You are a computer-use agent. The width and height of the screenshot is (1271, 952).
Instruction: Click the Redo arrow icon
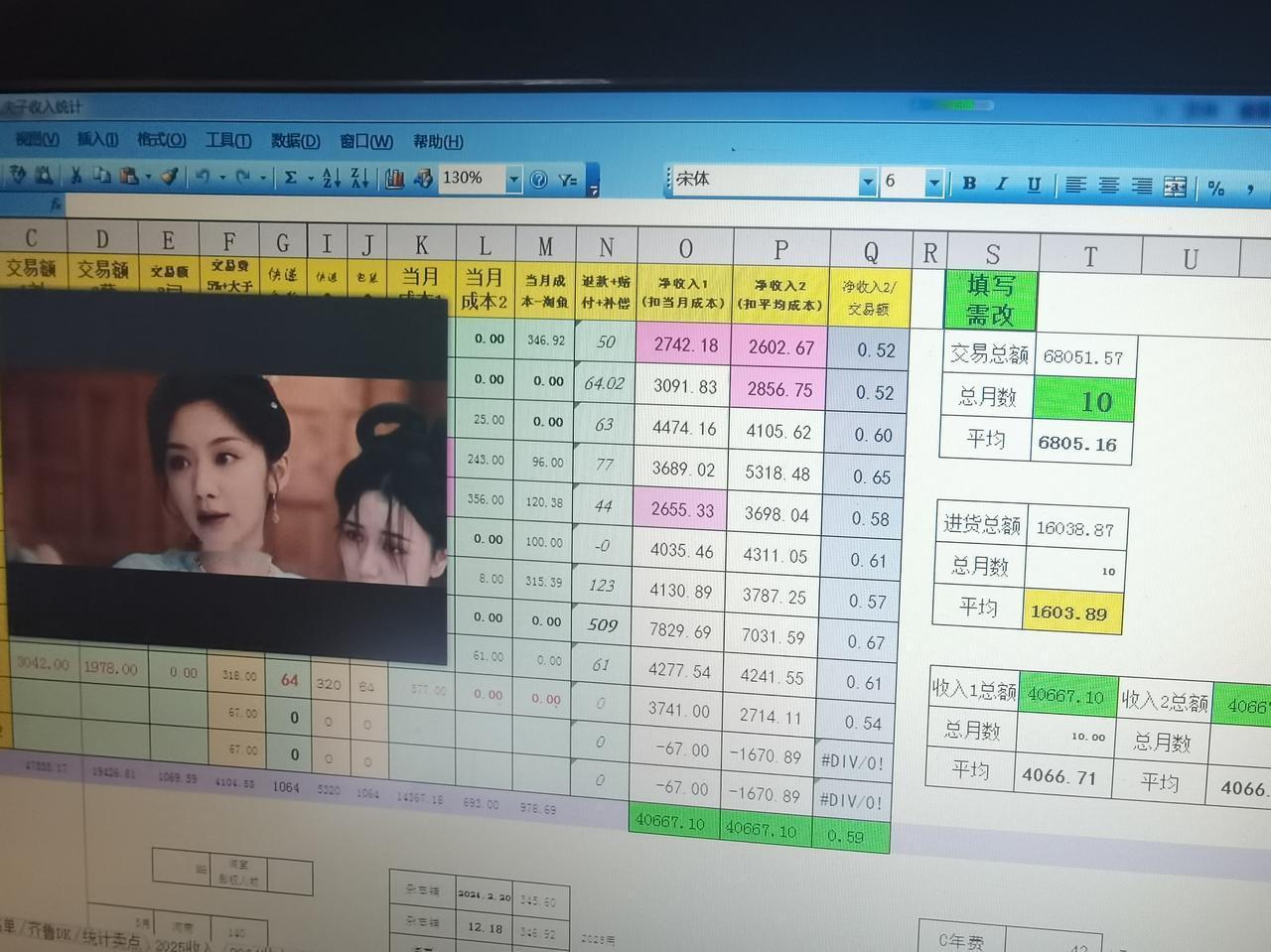pyautogui.click(x=242, y=178)
